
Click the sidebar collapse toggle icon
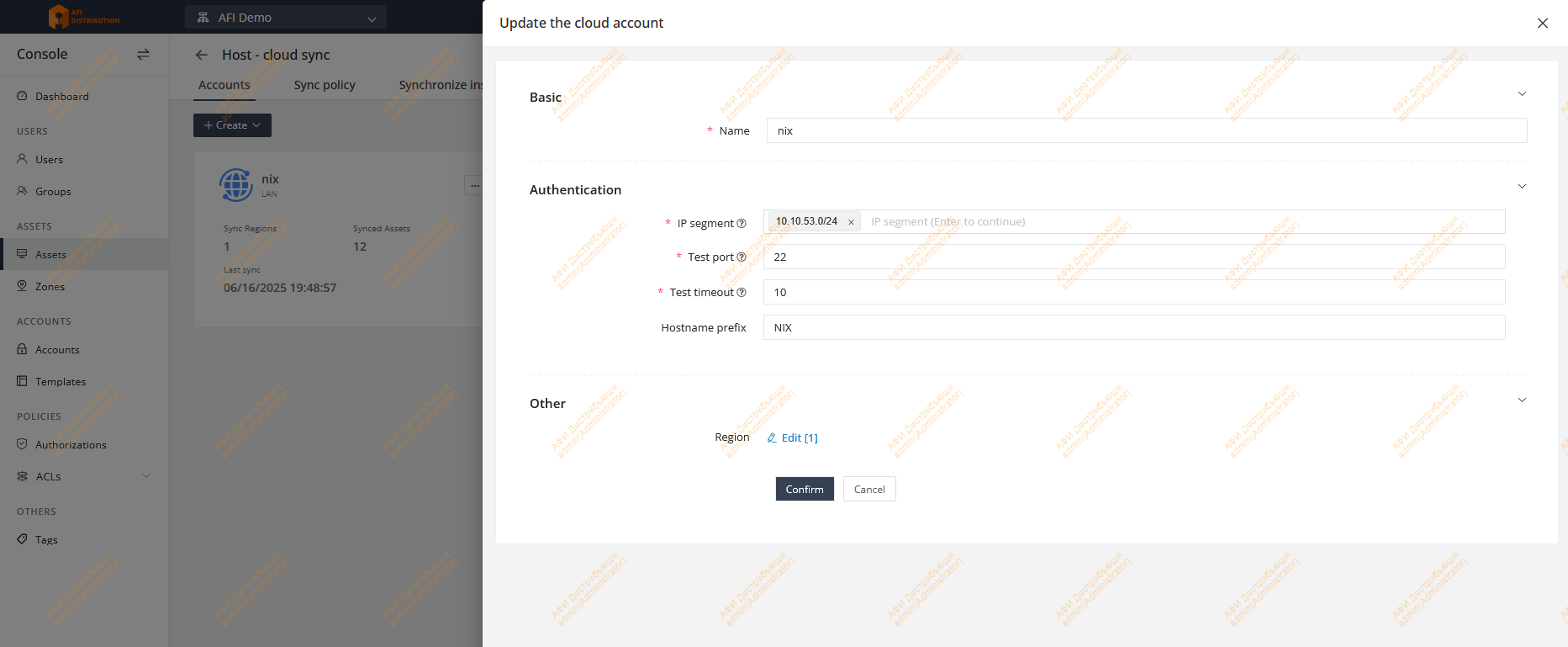[x=143, y=54]
